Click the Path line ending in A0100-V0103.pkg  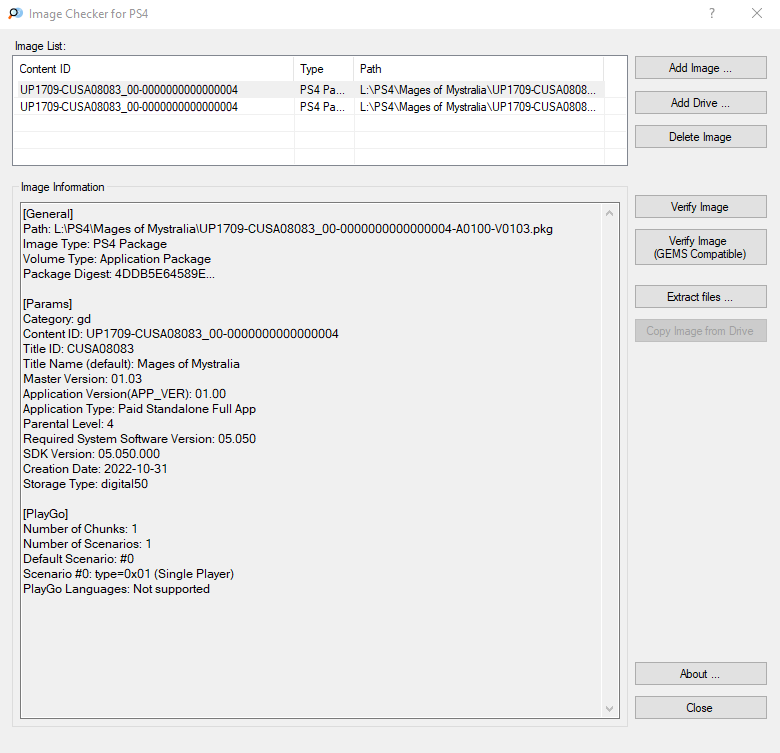click(x=288, y=229)
